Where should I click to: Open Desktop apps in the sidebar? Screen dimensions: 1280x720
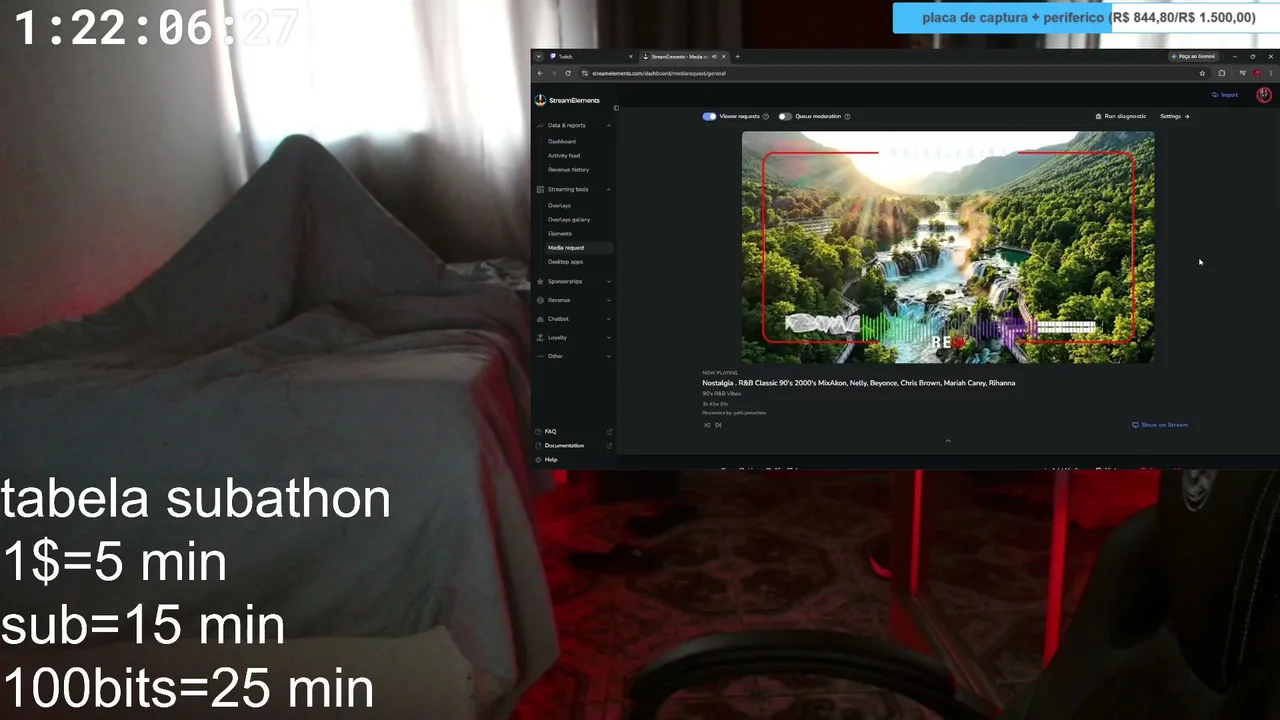click(565, 261)
